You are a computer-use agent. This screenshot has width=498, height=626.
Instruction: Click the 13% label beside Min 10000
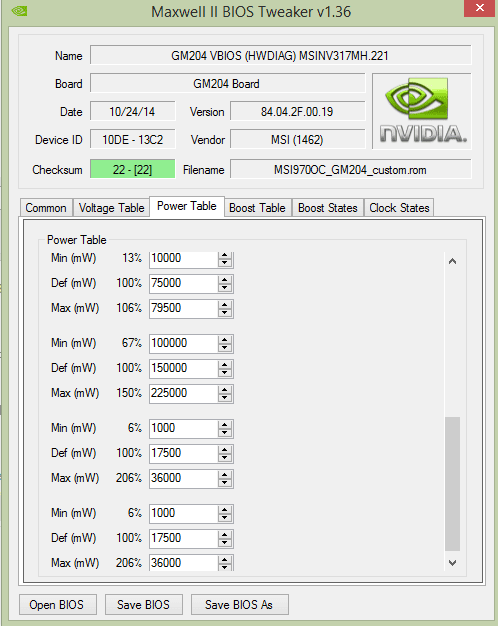pos(132,258)
